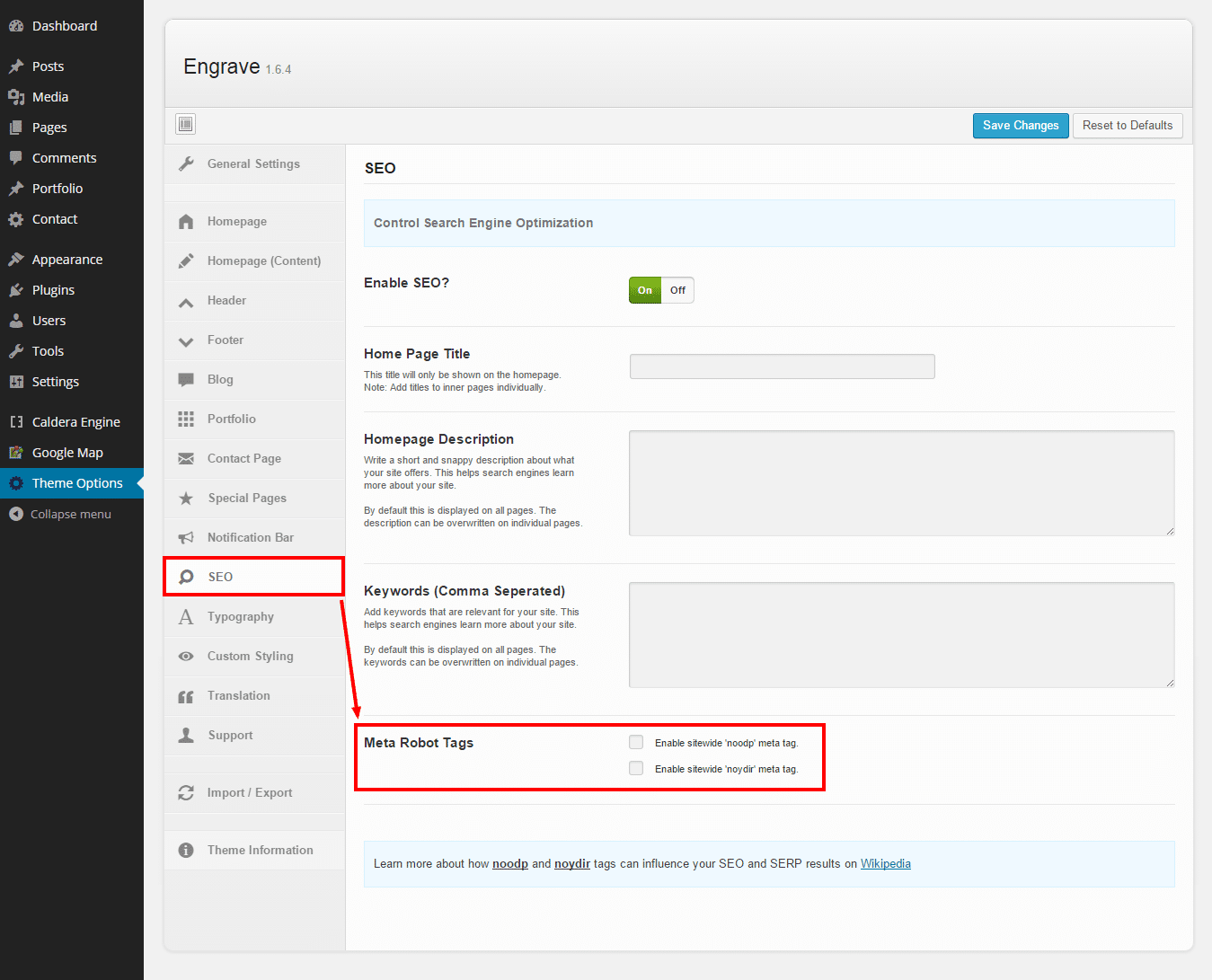The height and width of the screenshot is (980, 1212).
Task: Open Plugins in the admin sidebar
Action: [53, 290]
